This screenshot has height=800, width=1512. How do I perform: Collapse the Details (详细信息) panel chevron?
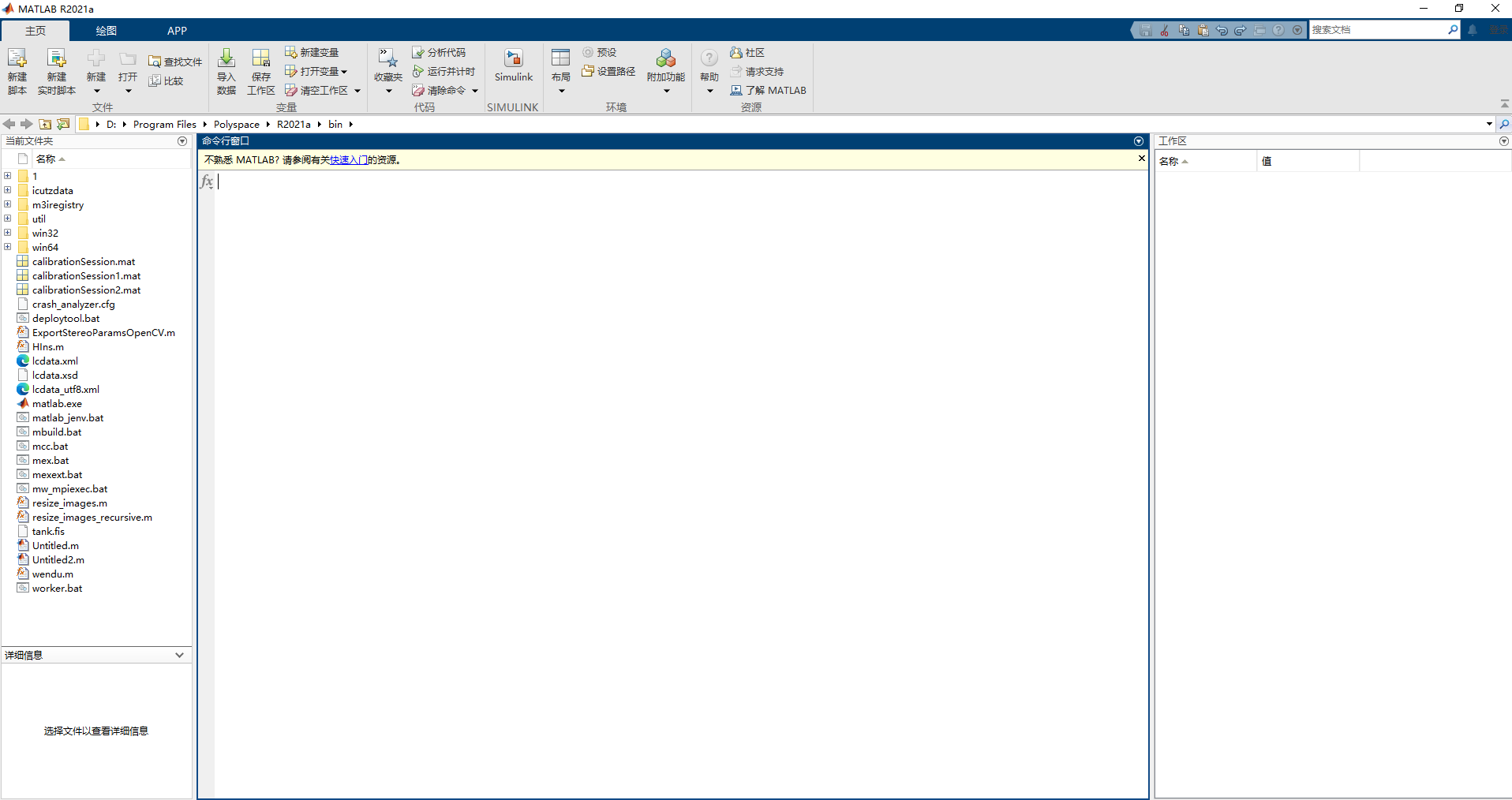coord(179,655)
